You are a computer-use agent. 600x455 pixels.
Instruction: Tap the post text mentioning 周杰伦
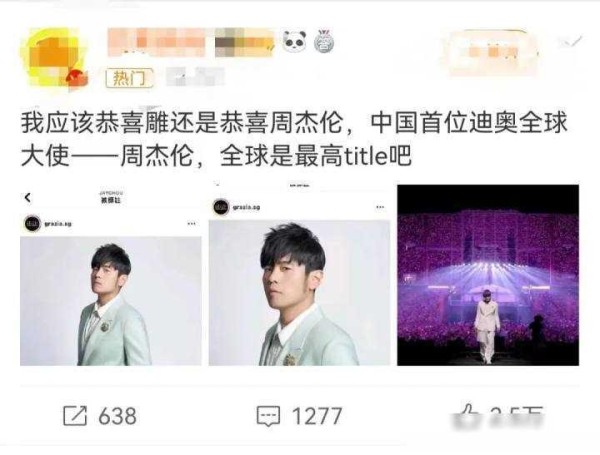pyautogui.click(x=293, y=139)
